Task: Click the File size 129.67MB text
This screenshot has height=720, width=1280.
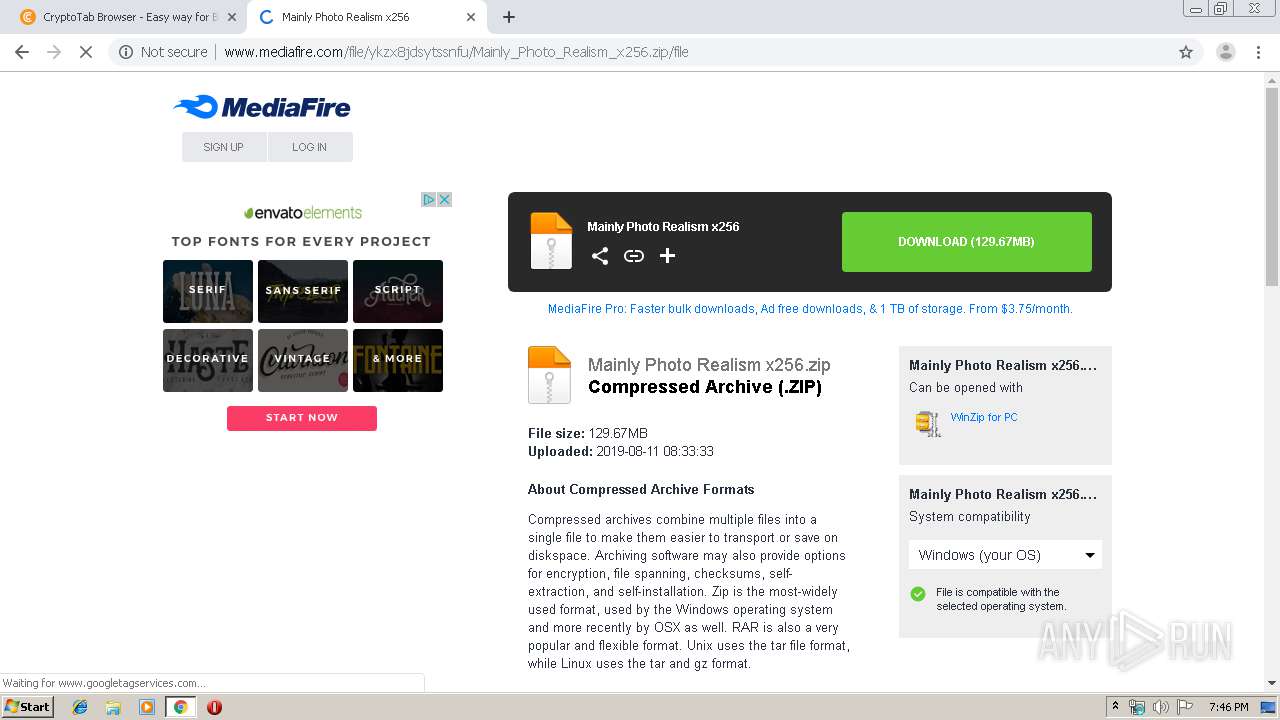Action: coord(588,433)
